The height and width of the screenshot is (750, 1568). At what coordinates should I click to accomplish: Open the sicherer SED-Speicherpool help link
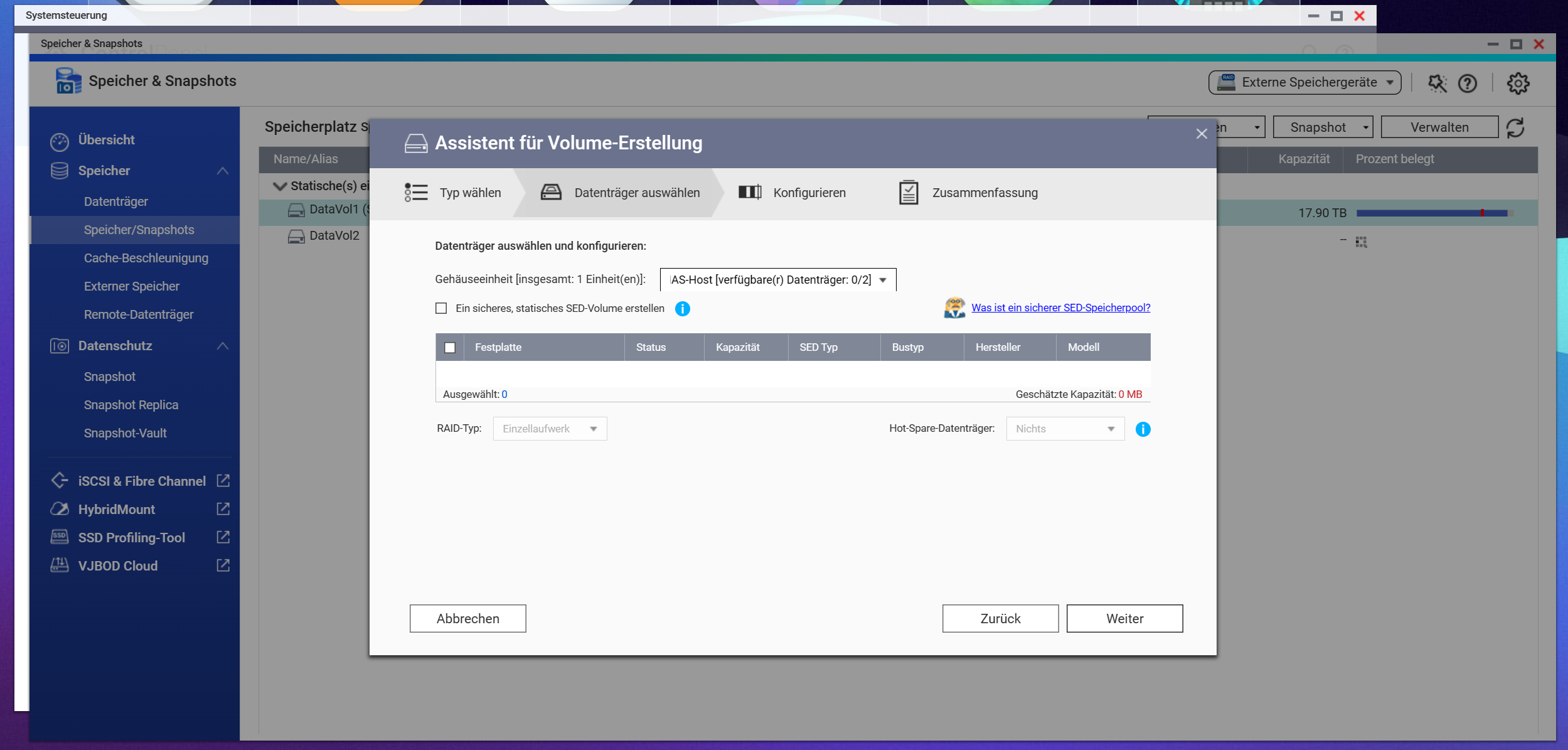click(1060, 308)
